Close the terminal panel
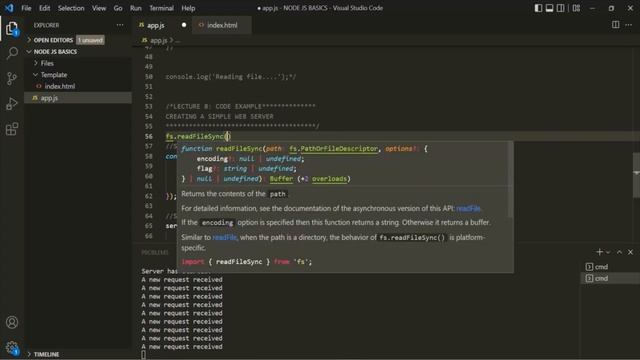The width and height of the screenshot is (640, 360). 630,252
